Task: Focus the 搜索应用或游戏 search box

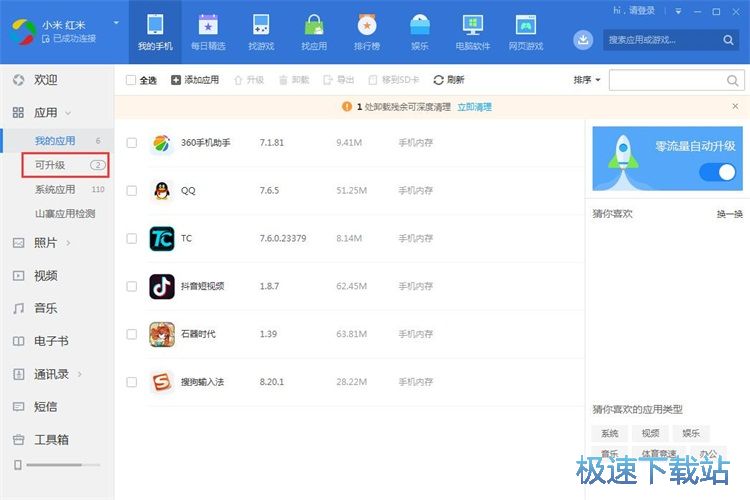Action: (x=662, y=40)
